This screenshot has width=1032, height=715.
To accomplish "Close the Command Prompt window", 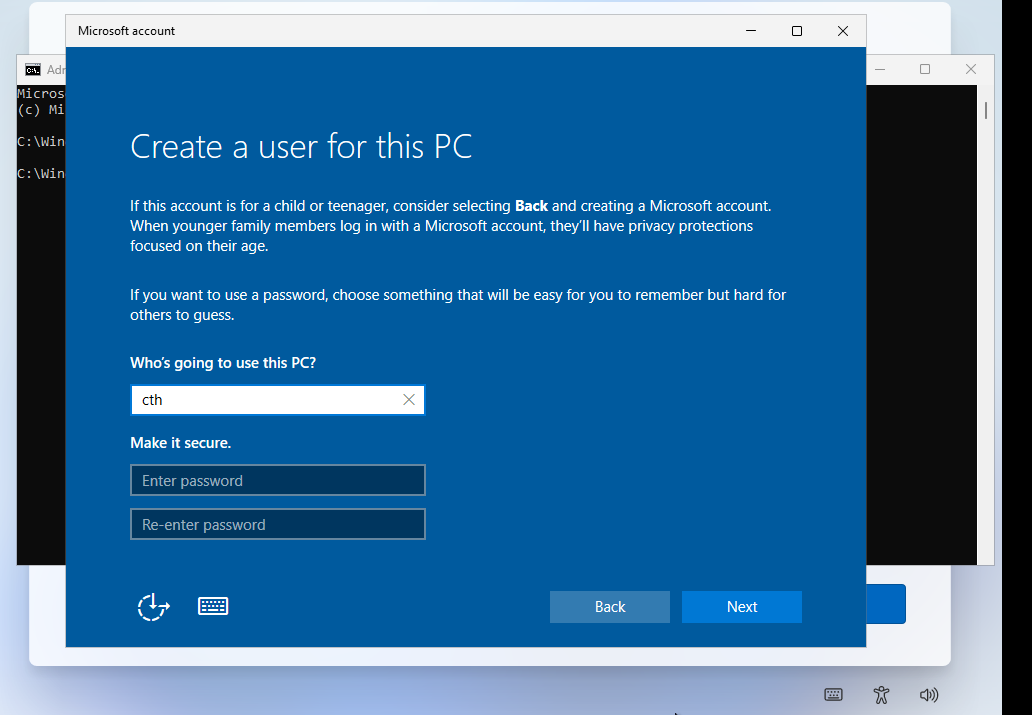I will pyautogui.click(x=971, y=69).
